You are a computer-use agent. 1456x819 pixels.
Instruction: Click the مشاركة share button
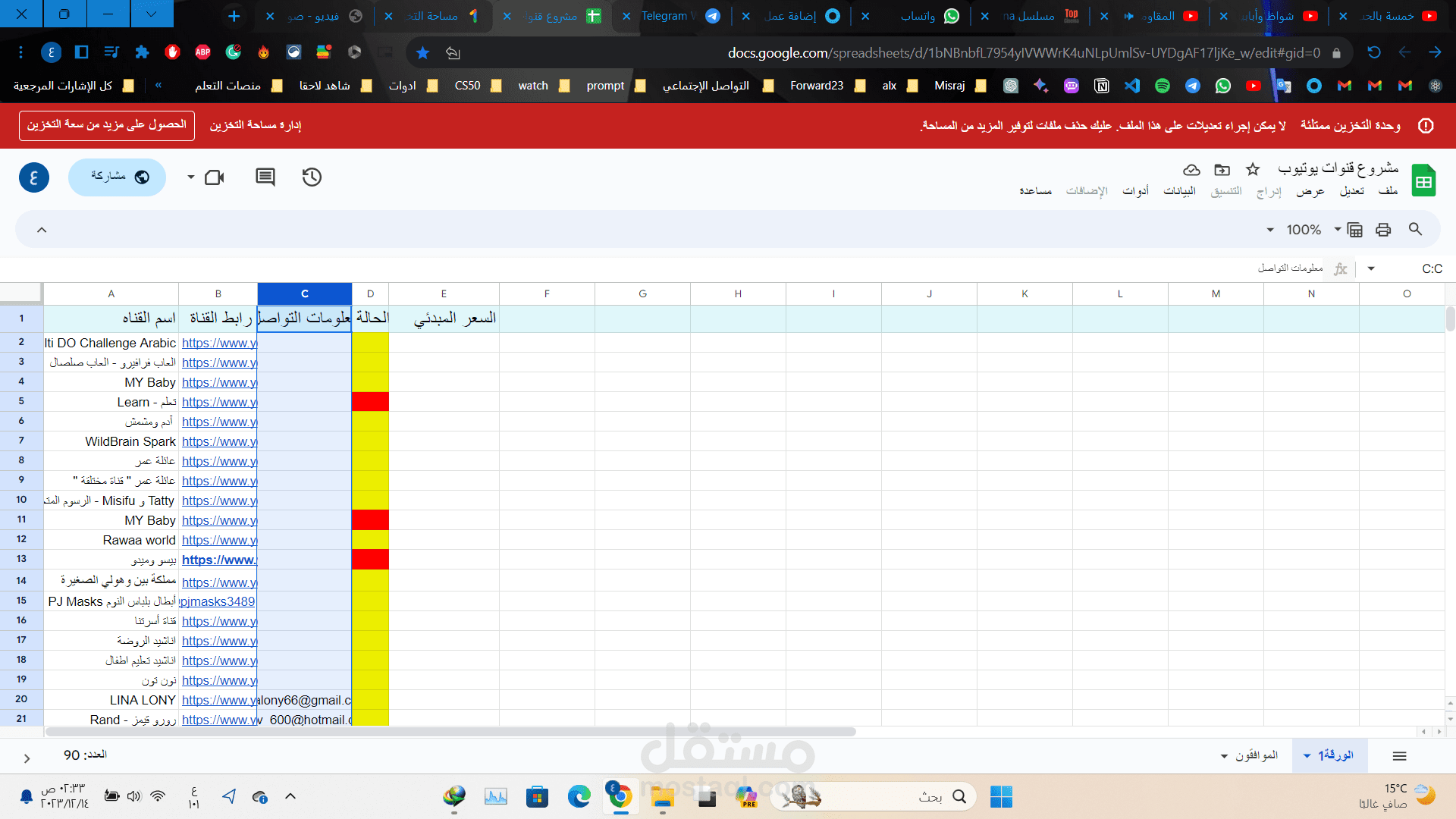point(118,177)
